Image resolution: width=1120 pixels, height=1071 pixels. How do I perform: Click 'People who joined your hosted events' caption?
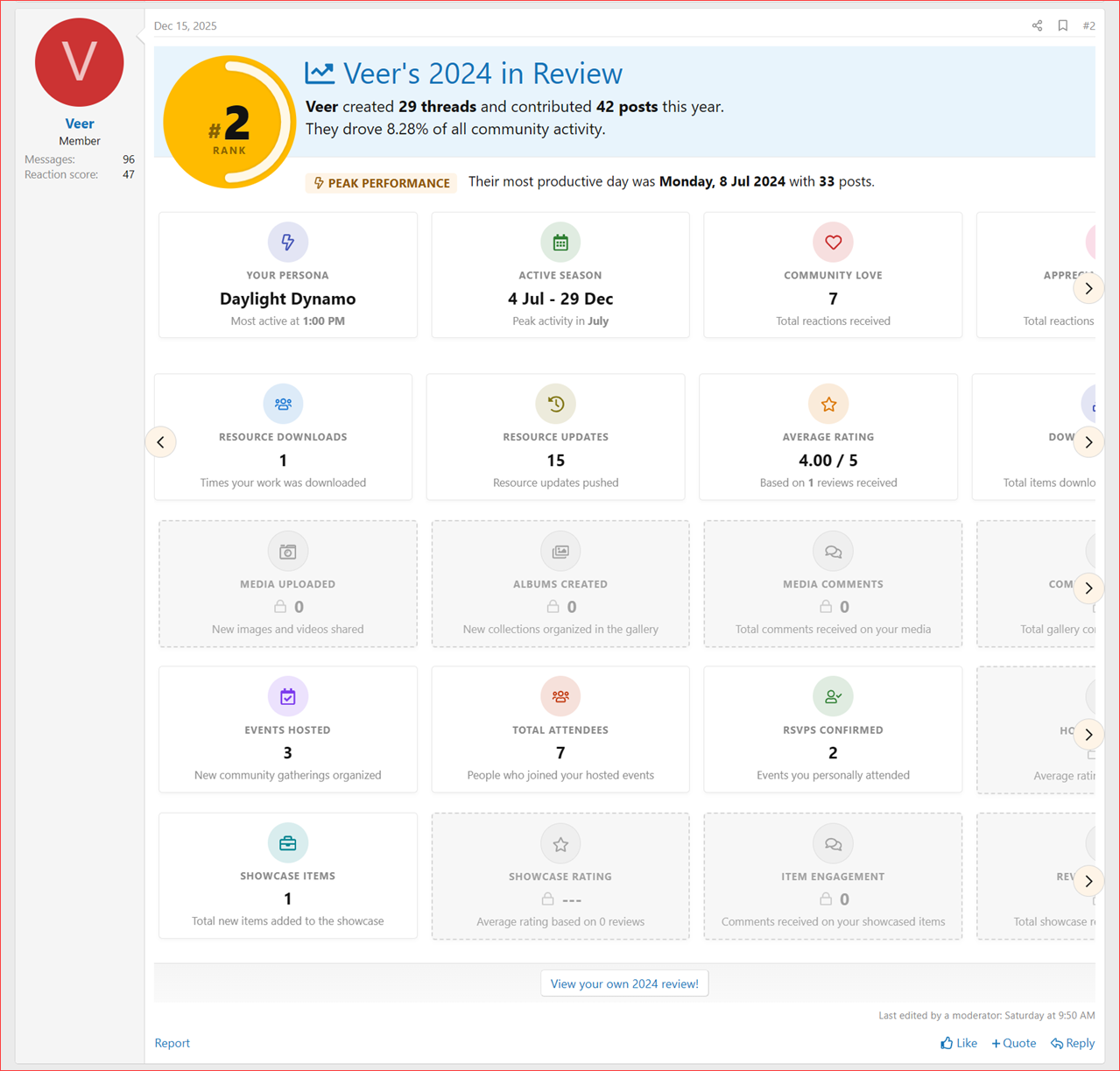(560, 775)
